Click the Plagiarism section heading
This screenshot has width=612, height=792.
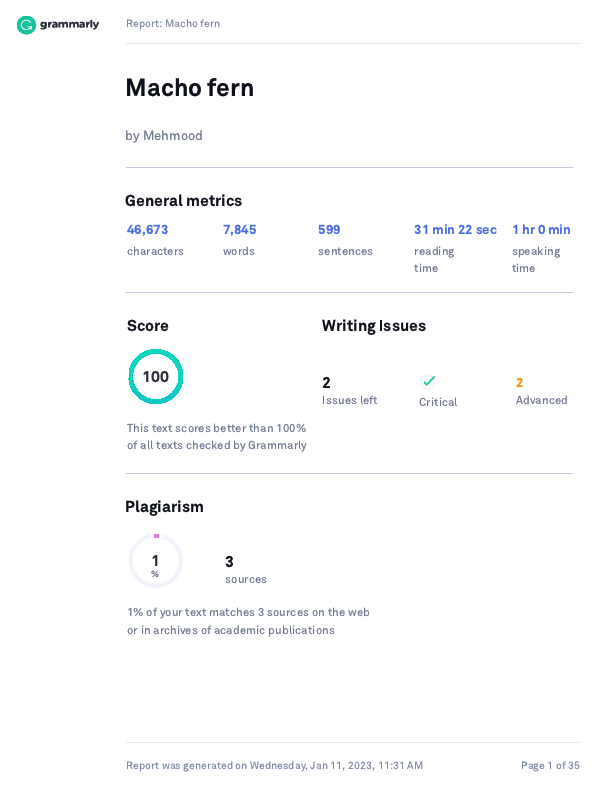(x=164, y=507)
